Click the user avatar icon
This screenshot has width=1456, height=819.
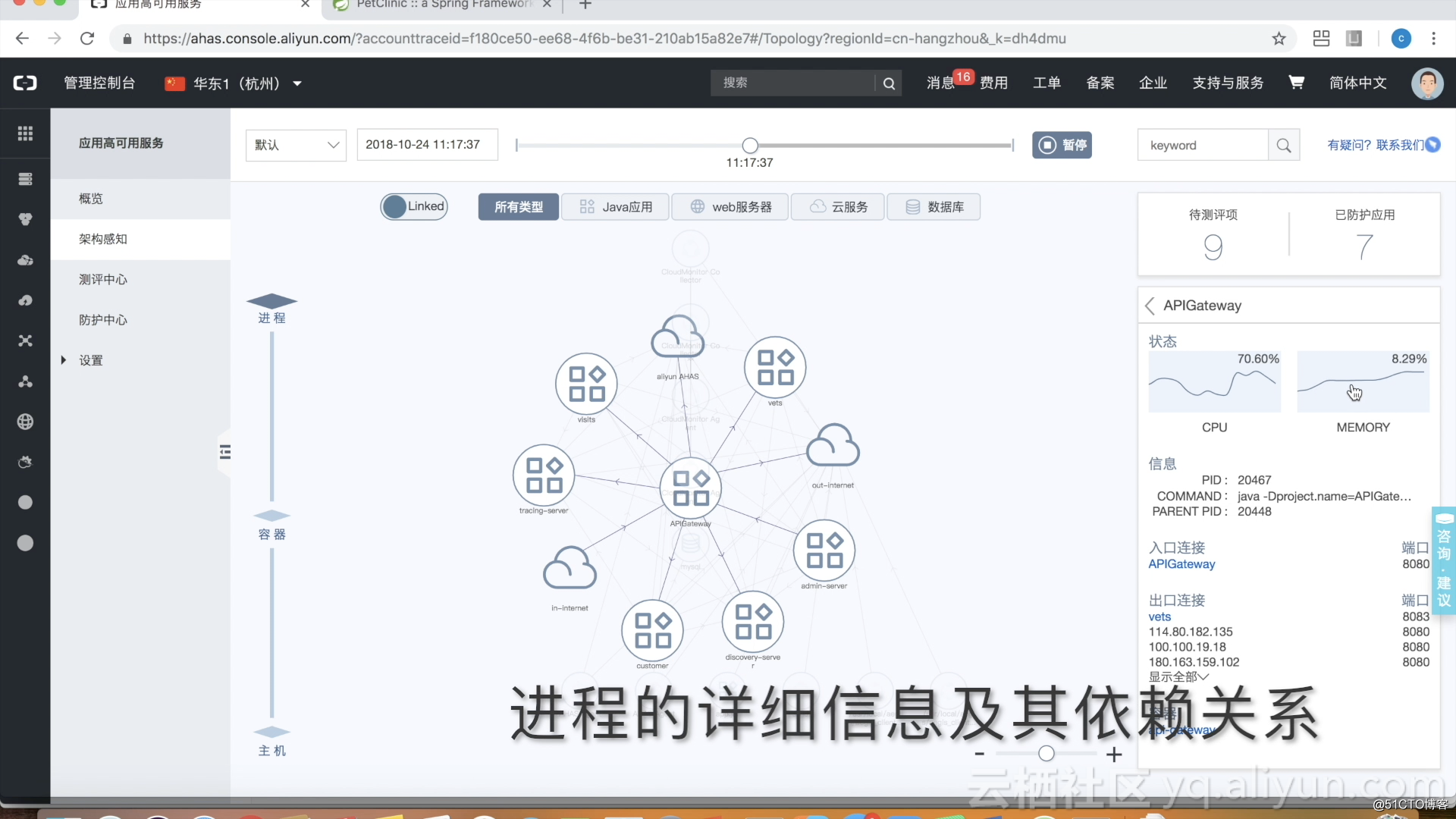click(x=1427, y=83)
